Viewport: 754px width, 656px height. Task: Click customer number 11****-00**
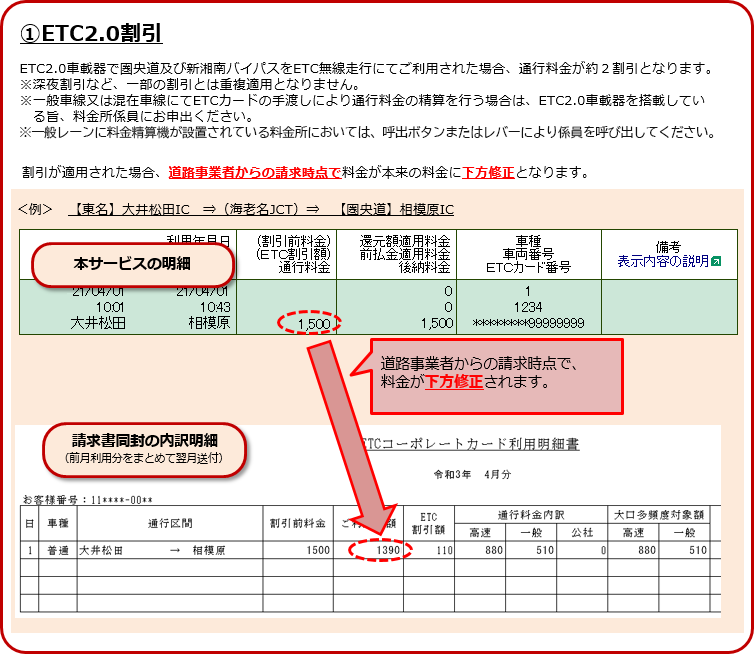(x=88, y=500)
